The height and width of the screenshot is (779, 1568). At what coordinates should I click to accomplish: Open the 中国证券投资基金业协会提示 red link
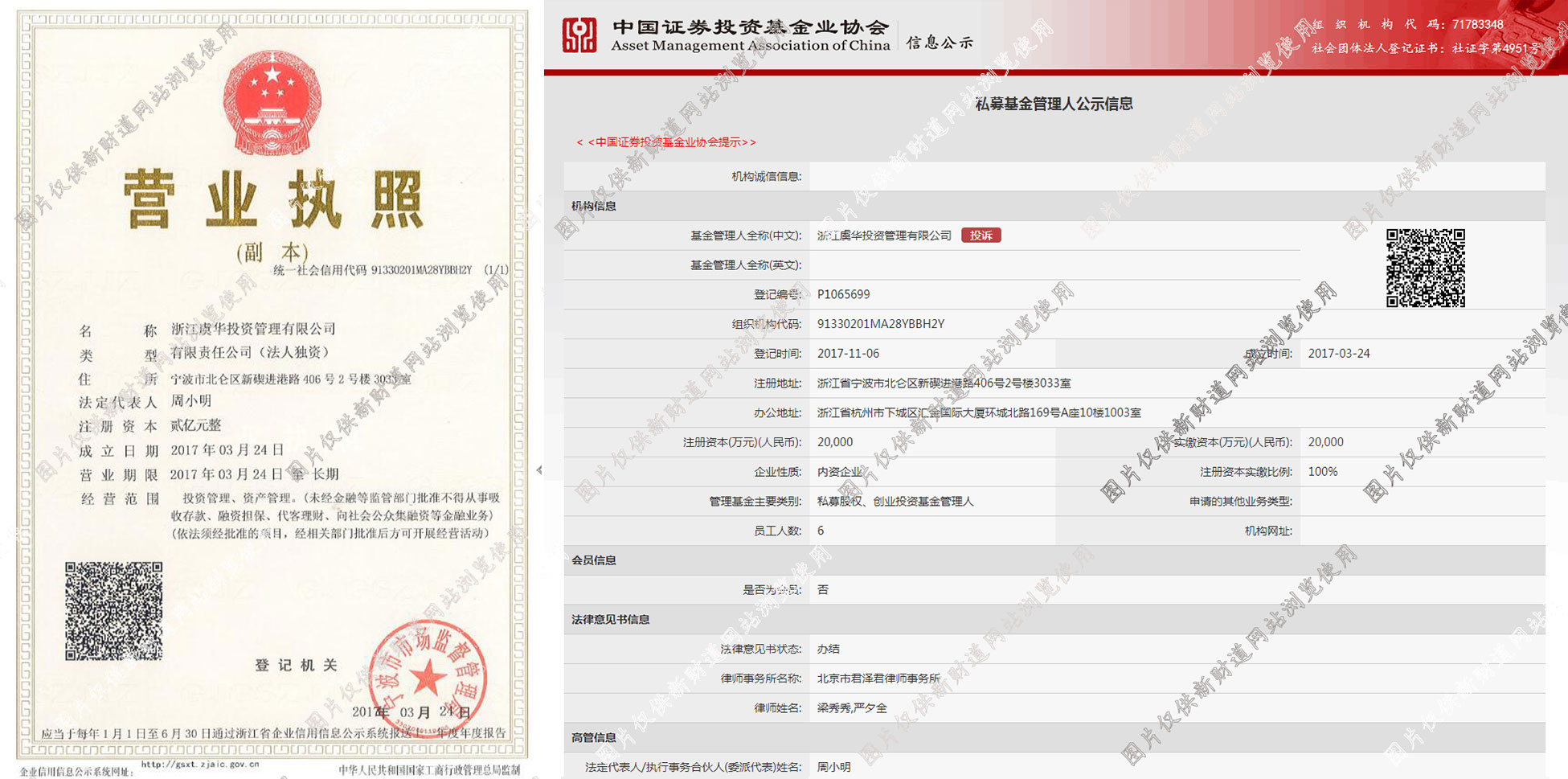666,142
